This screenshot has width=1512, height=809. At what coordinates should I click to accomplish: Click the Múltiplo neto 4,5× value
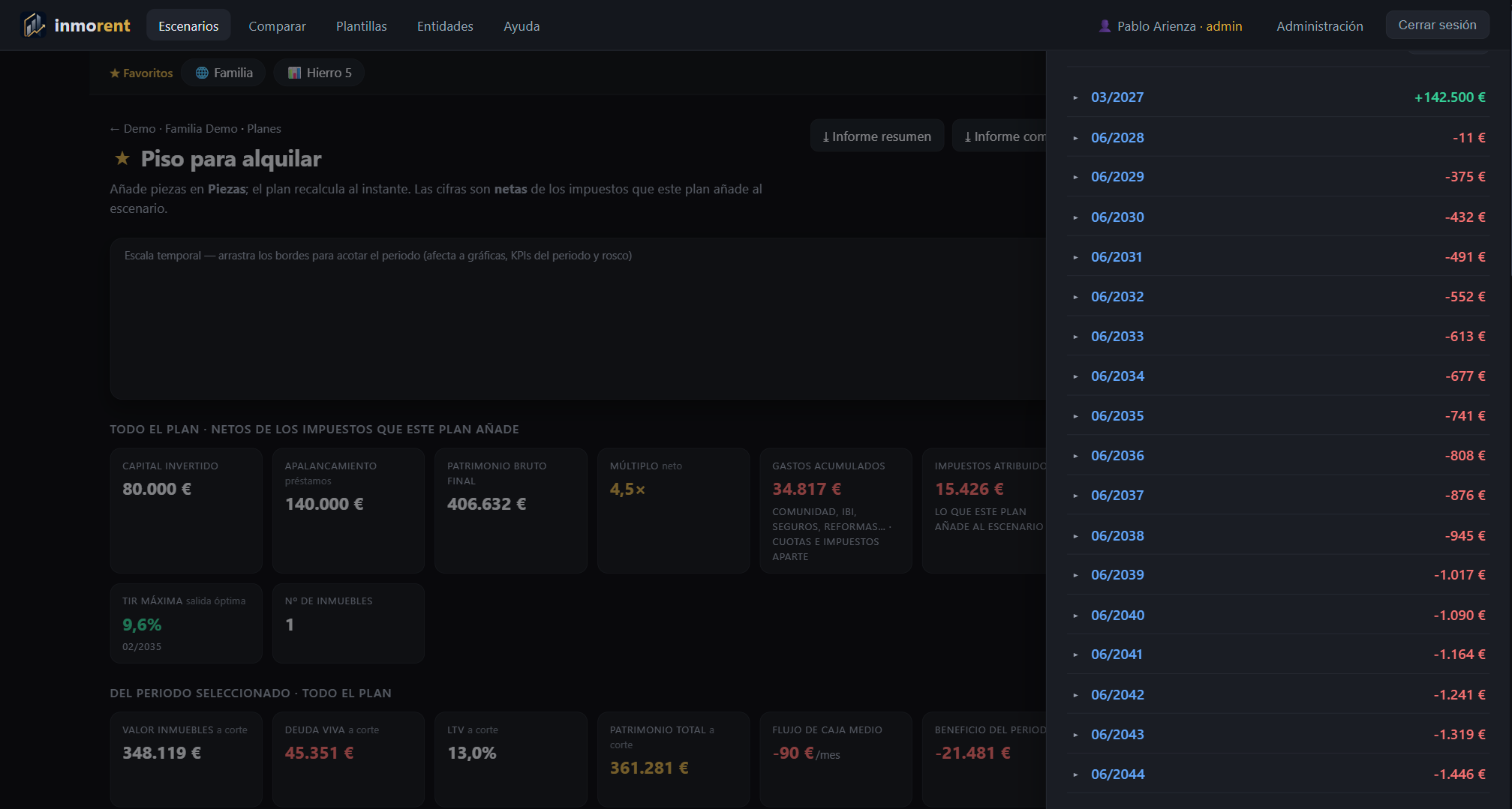click(628, 490)
